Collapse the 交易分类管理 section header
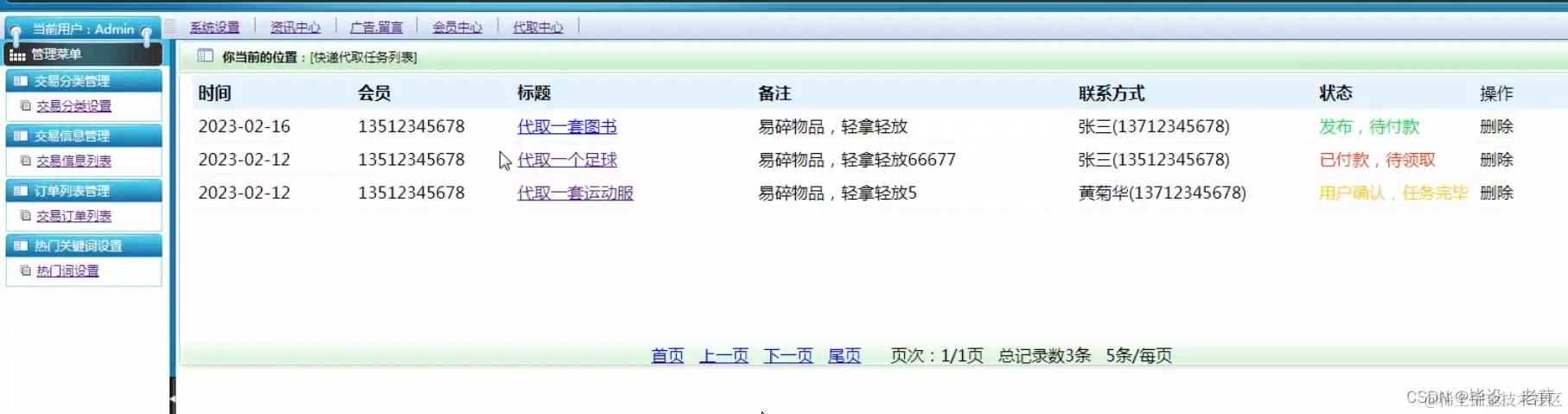Screen dimensions: 1568x414 [x=84, y=81]
